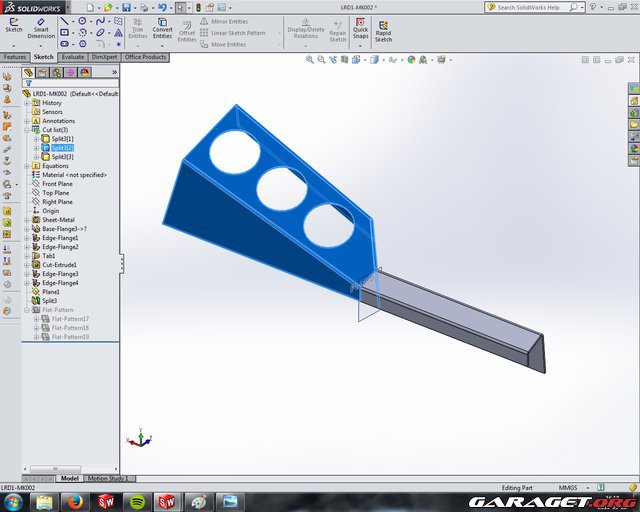Expand the History node in the tree
The width and height of the screenshot is (640, 512).
27,102
